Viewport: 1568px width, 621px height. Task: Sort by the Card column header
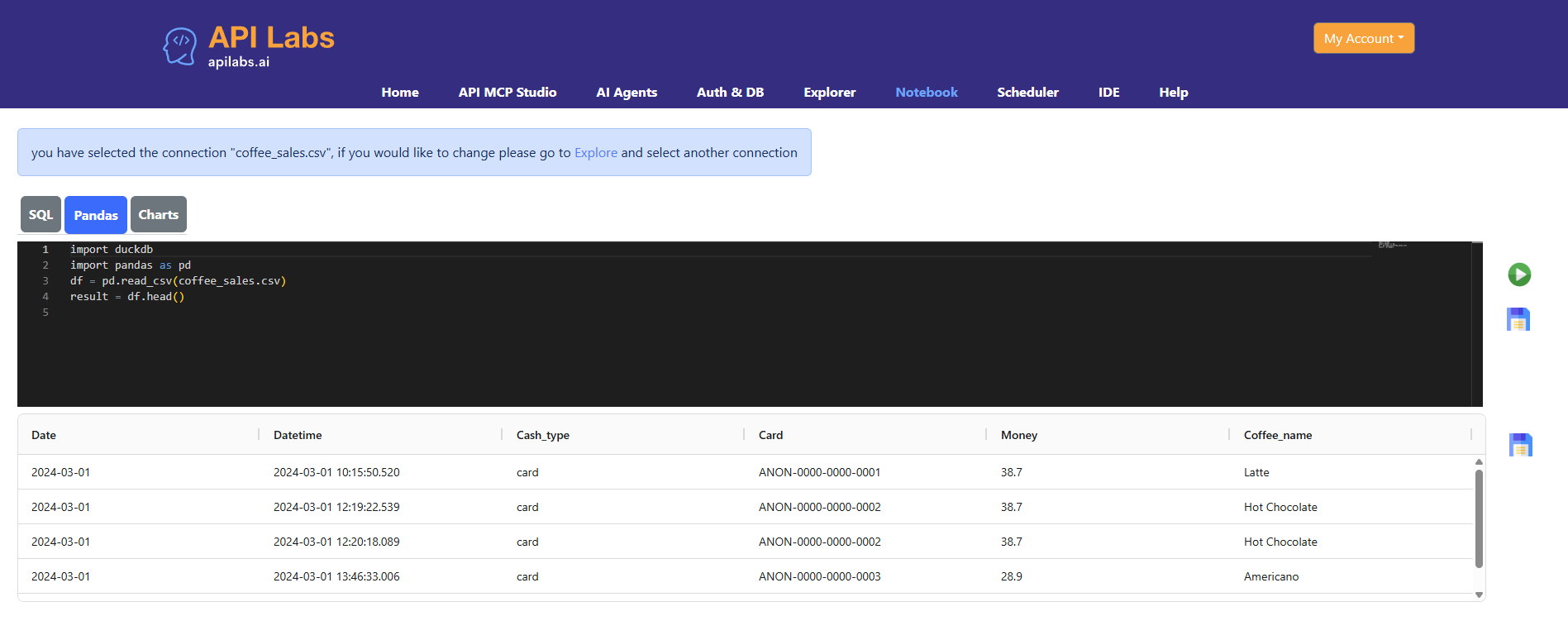[770, 435]
